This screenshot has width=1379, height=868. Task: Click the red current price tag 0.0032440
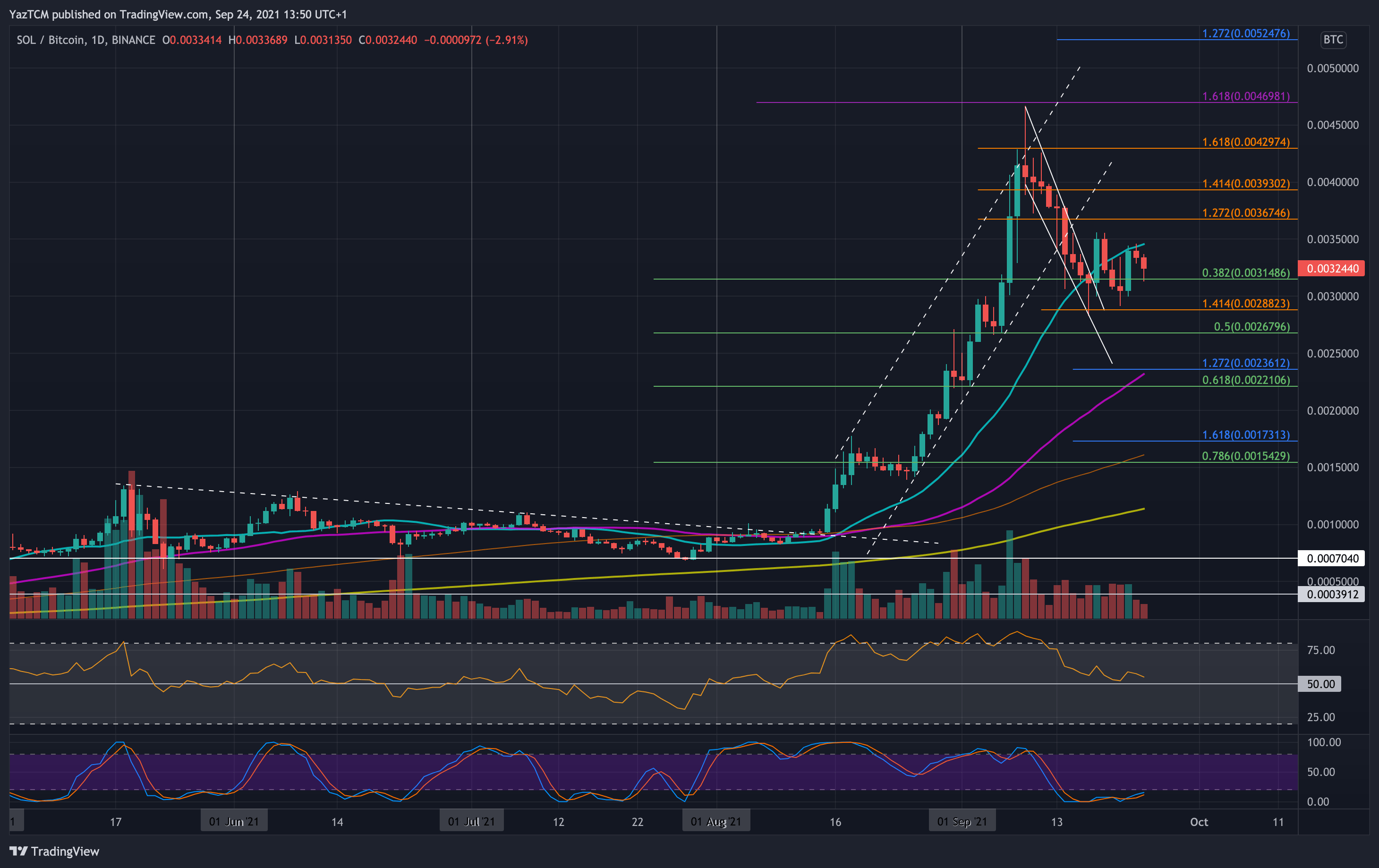[1331, 269]
